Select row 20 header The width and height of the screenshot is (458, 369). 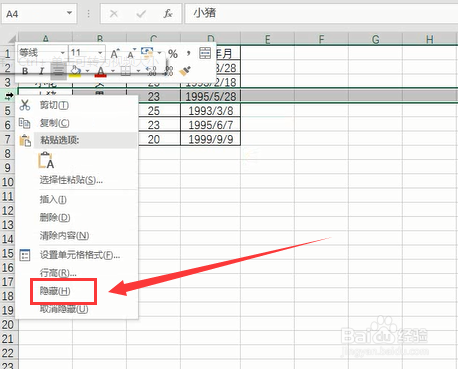coord(8,325)
